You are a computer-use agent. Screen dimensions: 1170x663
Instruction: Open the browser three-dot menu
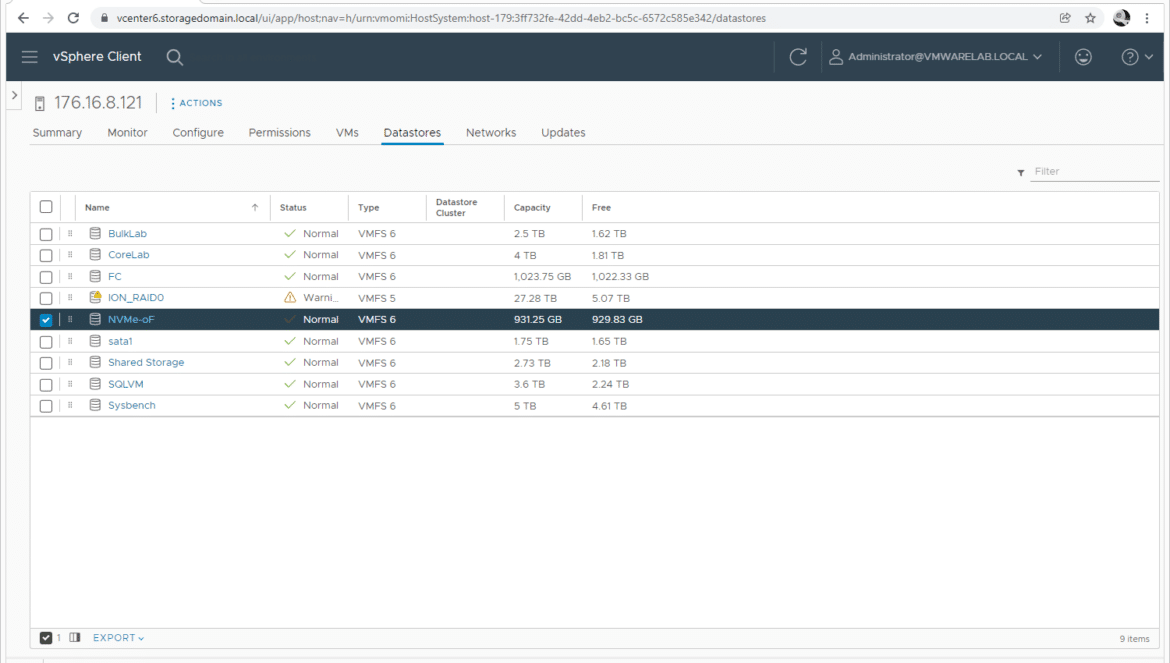(1147, 18)
